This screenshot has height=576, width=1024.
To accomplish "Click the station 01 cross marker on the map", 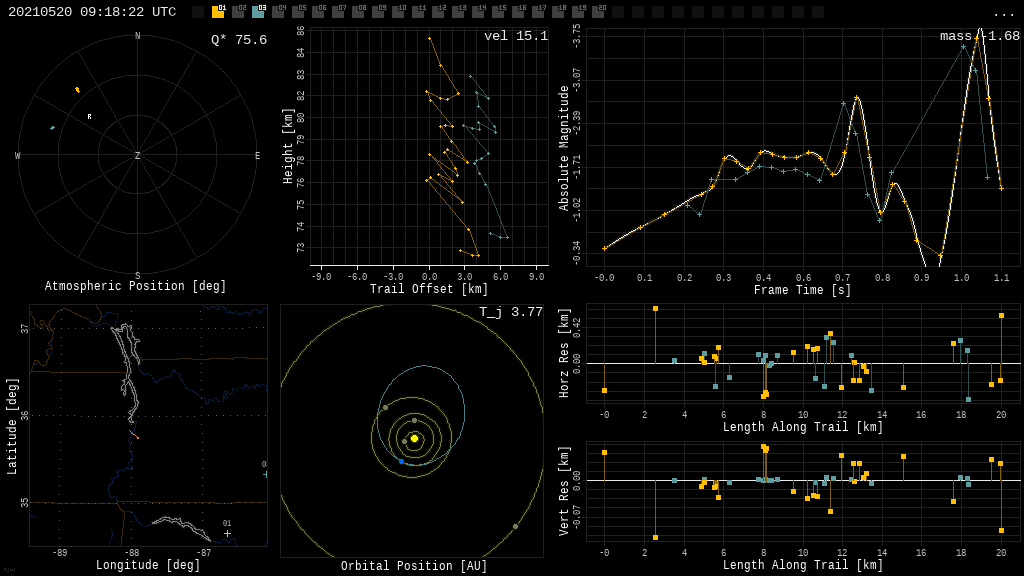I will pos(227,533).
